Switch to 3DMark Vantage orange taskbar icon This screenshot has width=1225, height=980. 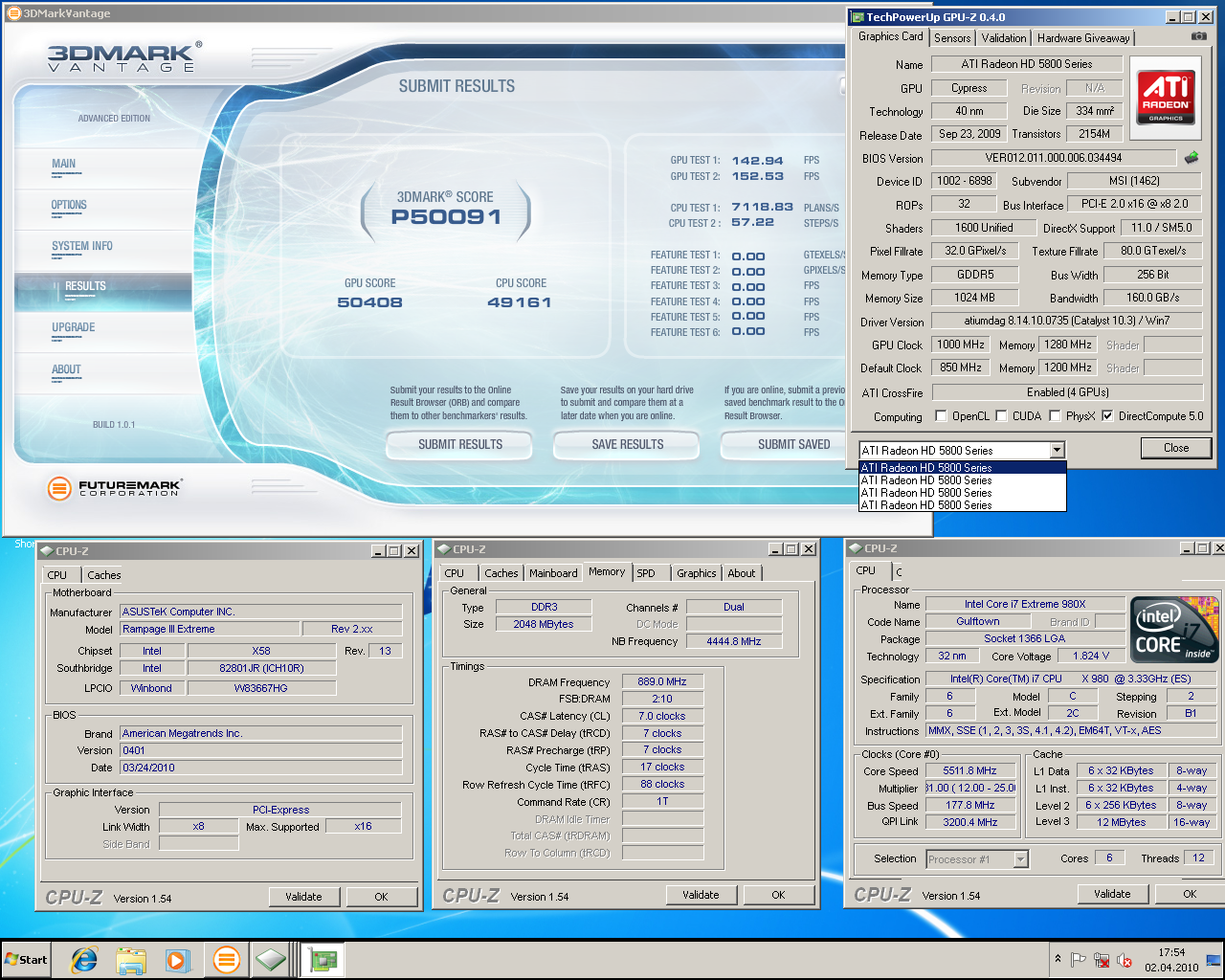tap(227, 960)
